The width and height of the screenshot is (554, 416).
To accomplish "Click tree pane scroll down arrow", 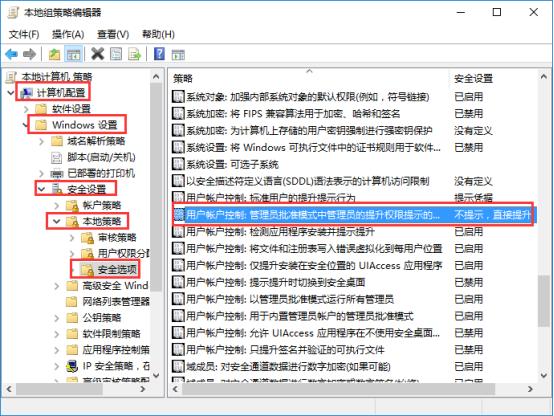I will pos(156,375).
